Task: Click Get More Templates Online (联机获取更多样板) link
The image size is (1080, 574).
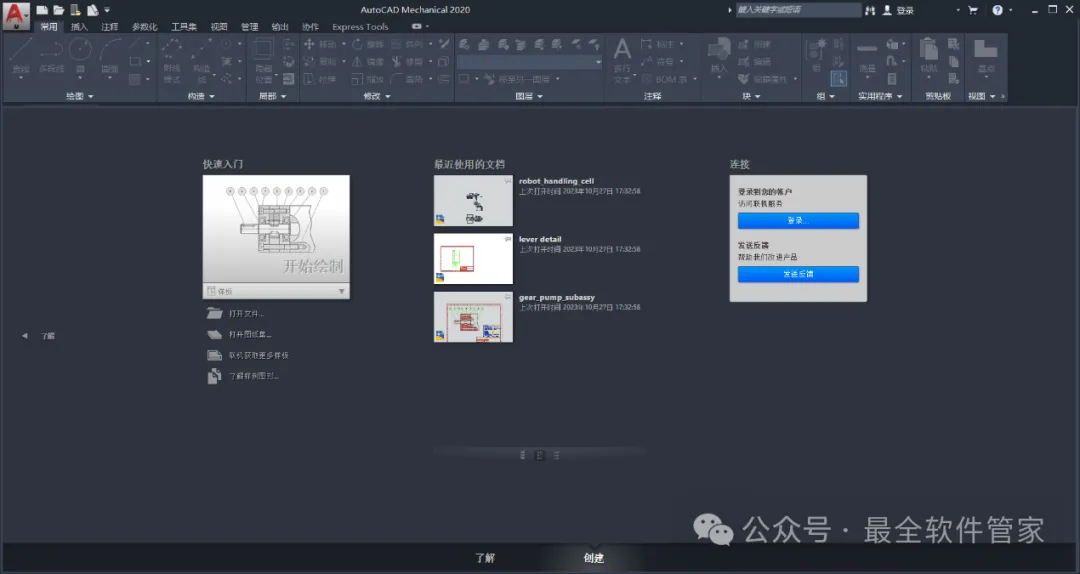Action: pos(258,356)
